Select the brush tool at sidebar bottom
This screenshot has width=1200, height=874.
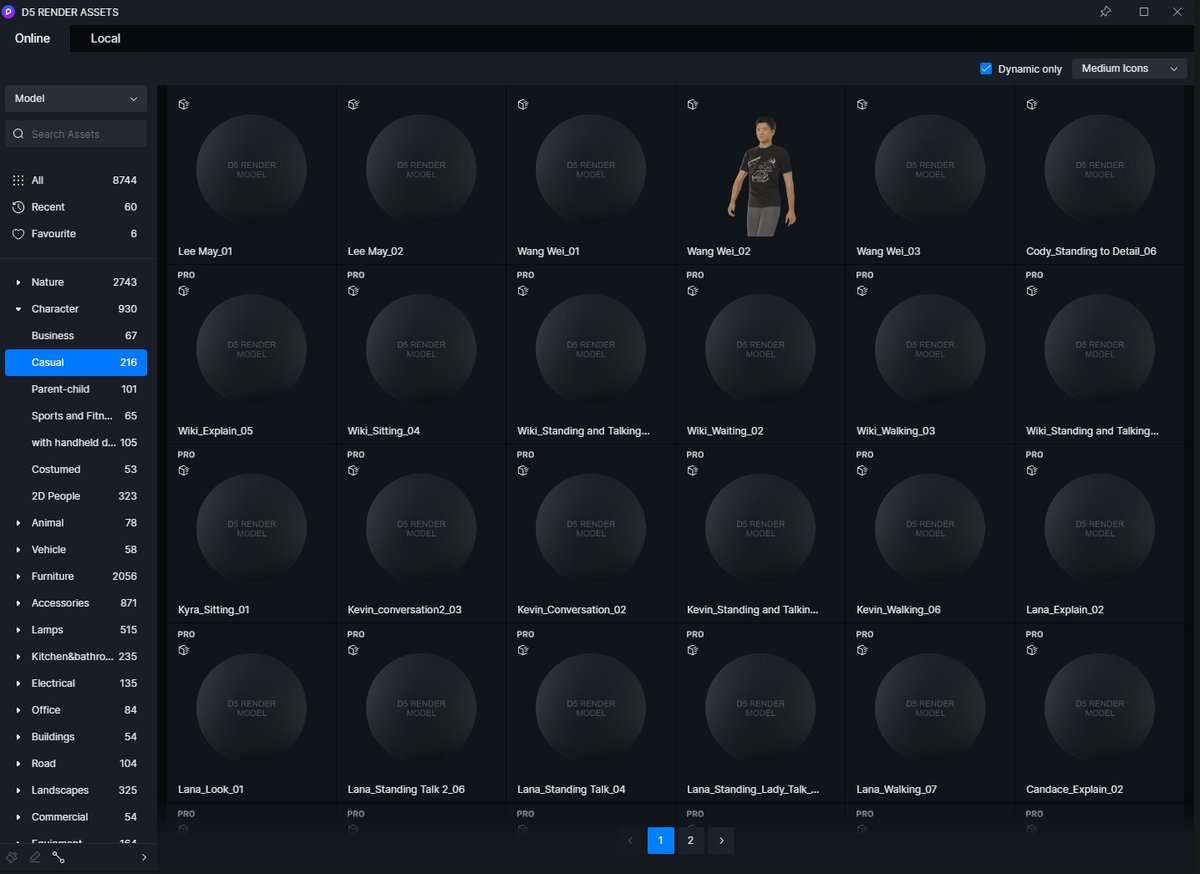coord(12,857)
